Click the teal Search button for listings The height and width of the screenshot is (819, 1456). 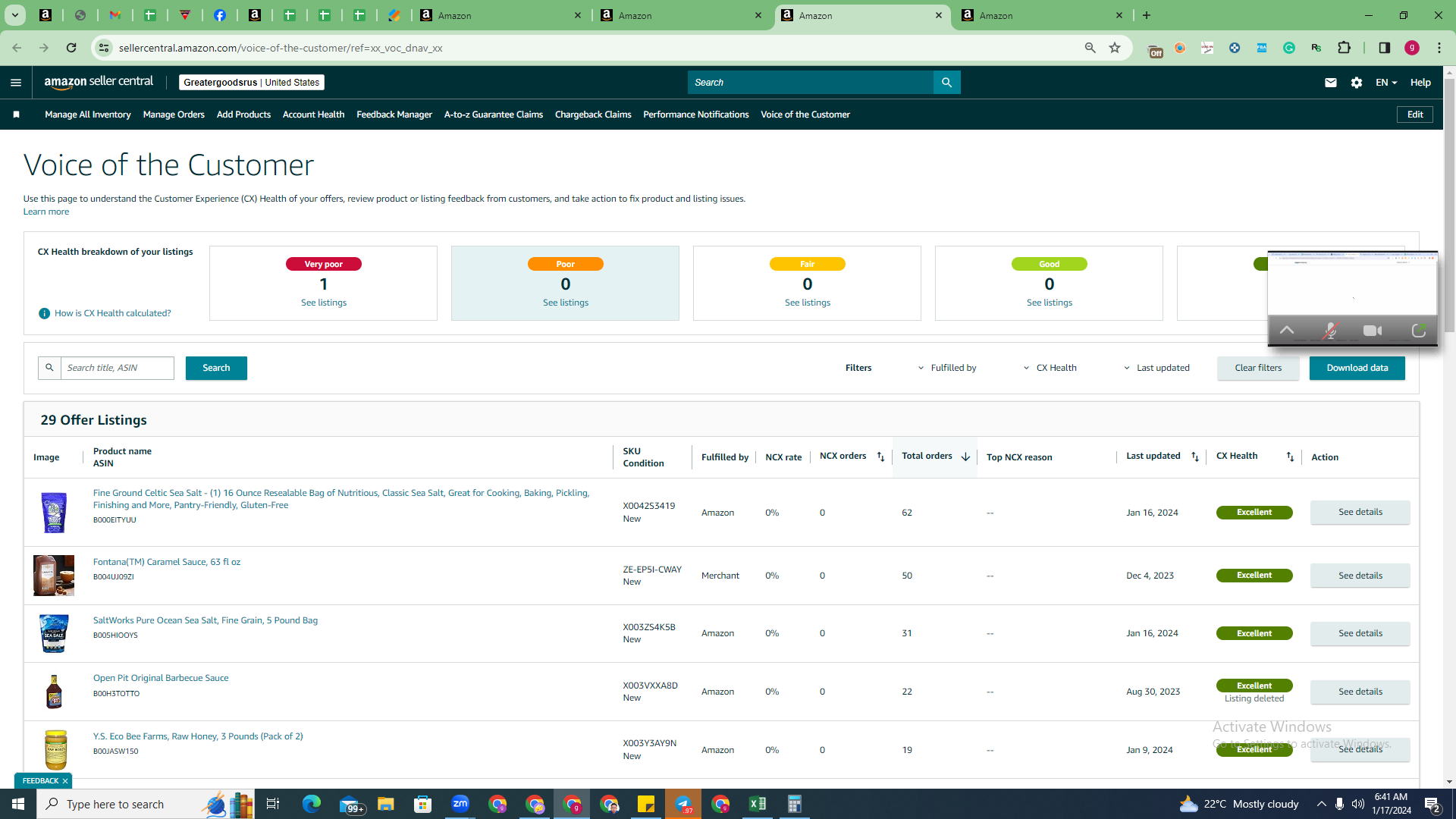[x=216, y=368]
